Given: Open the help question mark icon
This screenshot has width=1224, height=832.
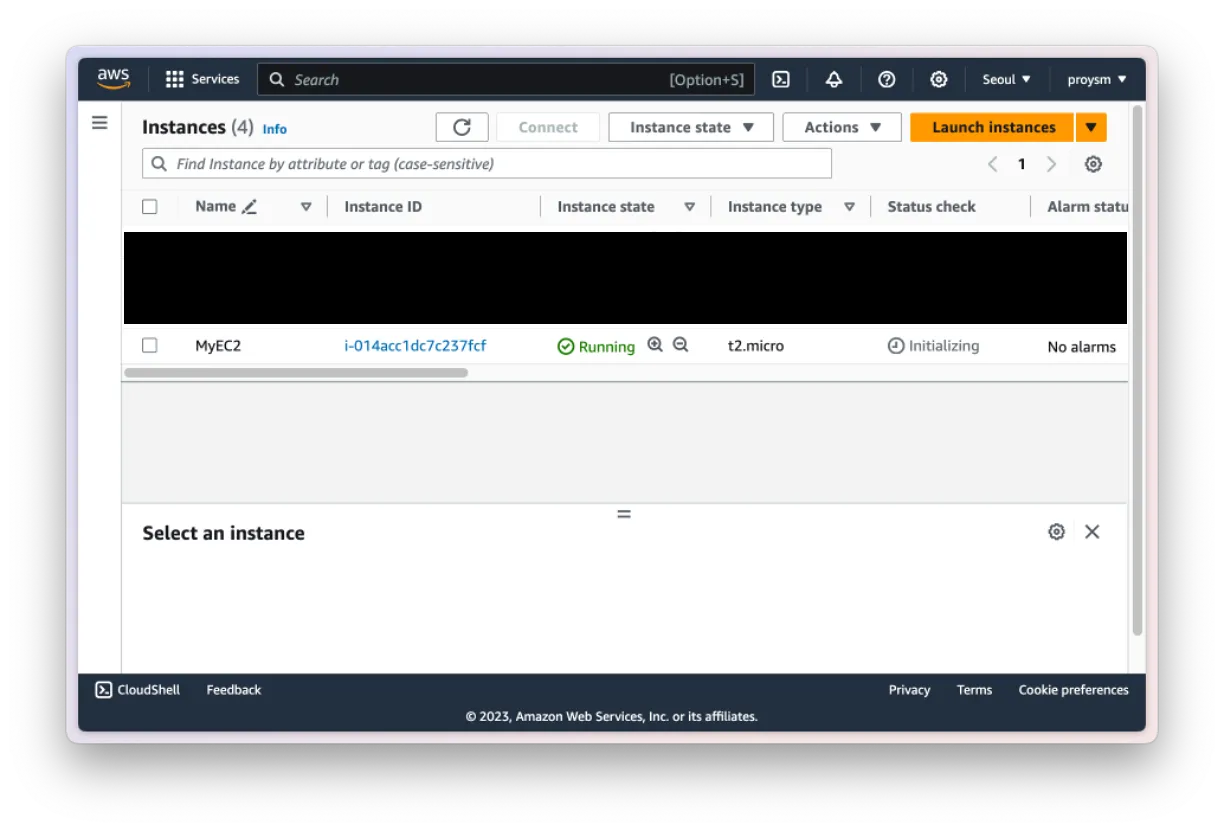Looking at the screenshot, I should [886, 80].
